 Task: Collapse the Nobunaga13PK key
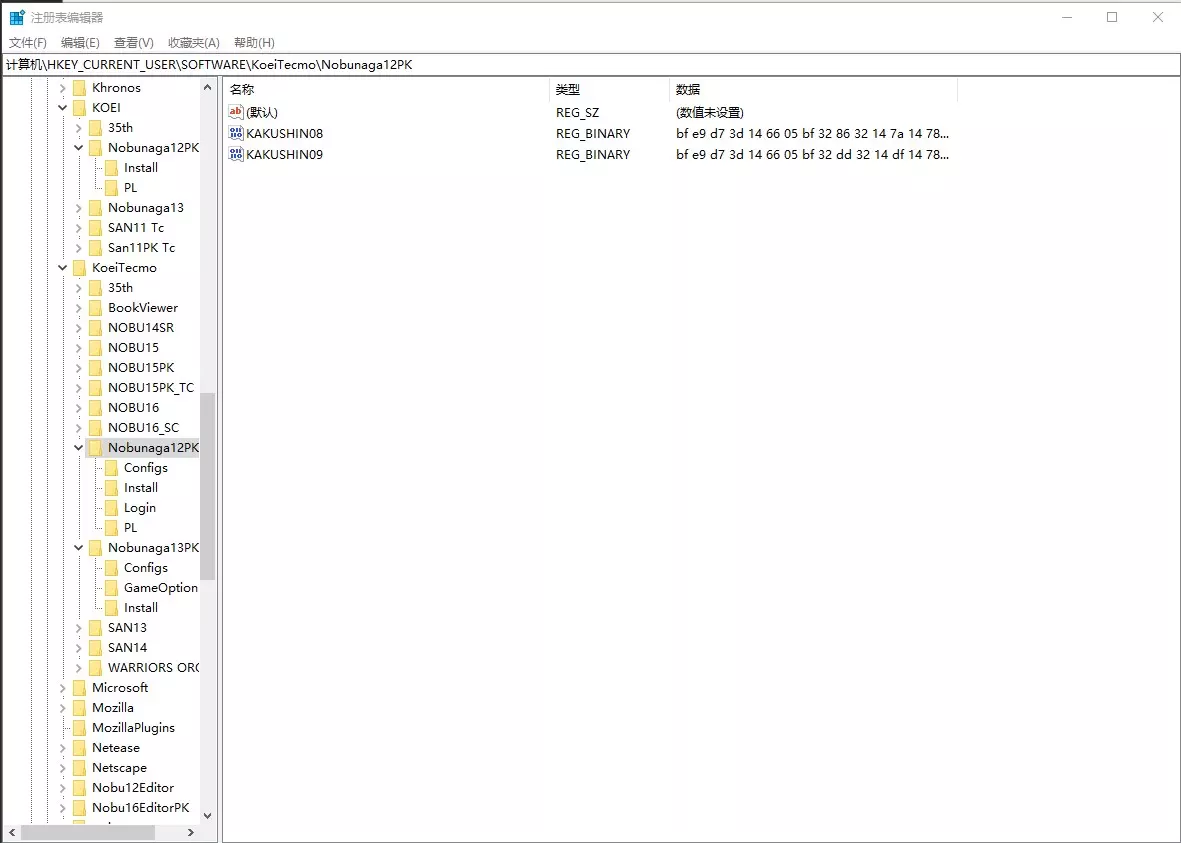click(x=78, y=548)
